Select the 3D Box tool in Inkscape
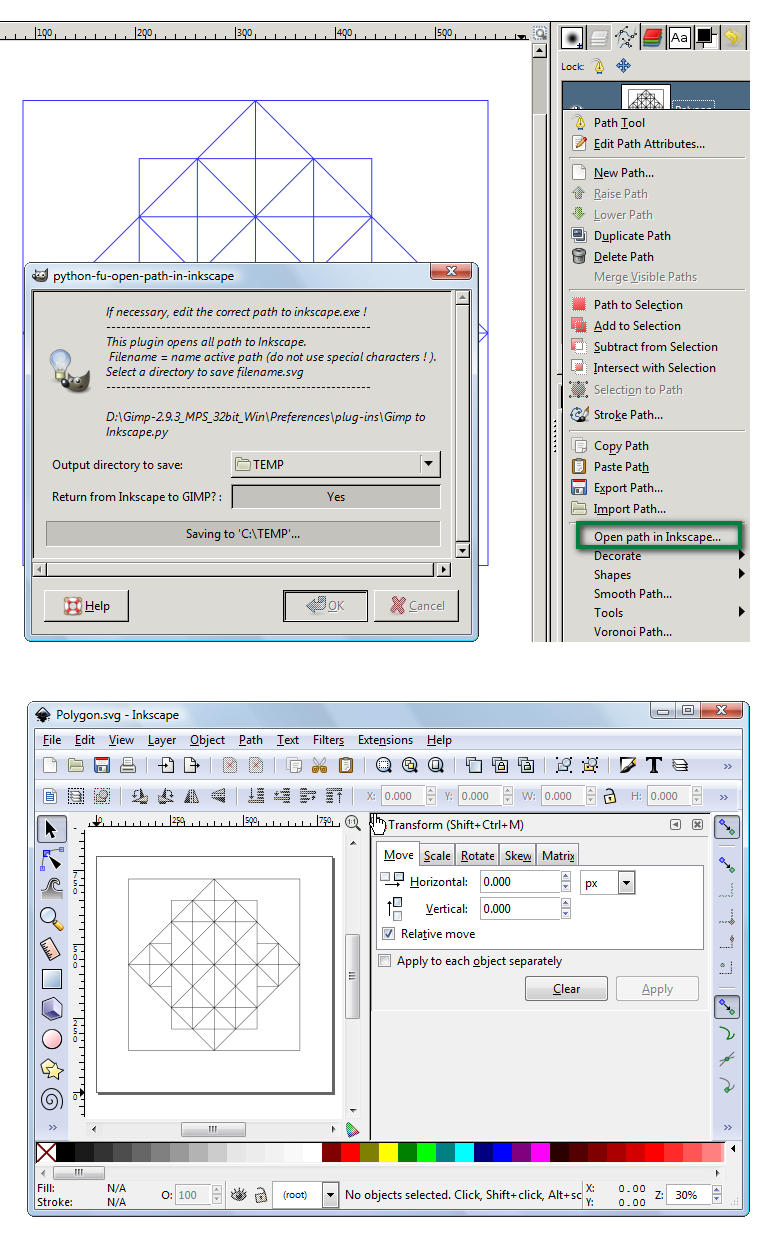 52,1009
